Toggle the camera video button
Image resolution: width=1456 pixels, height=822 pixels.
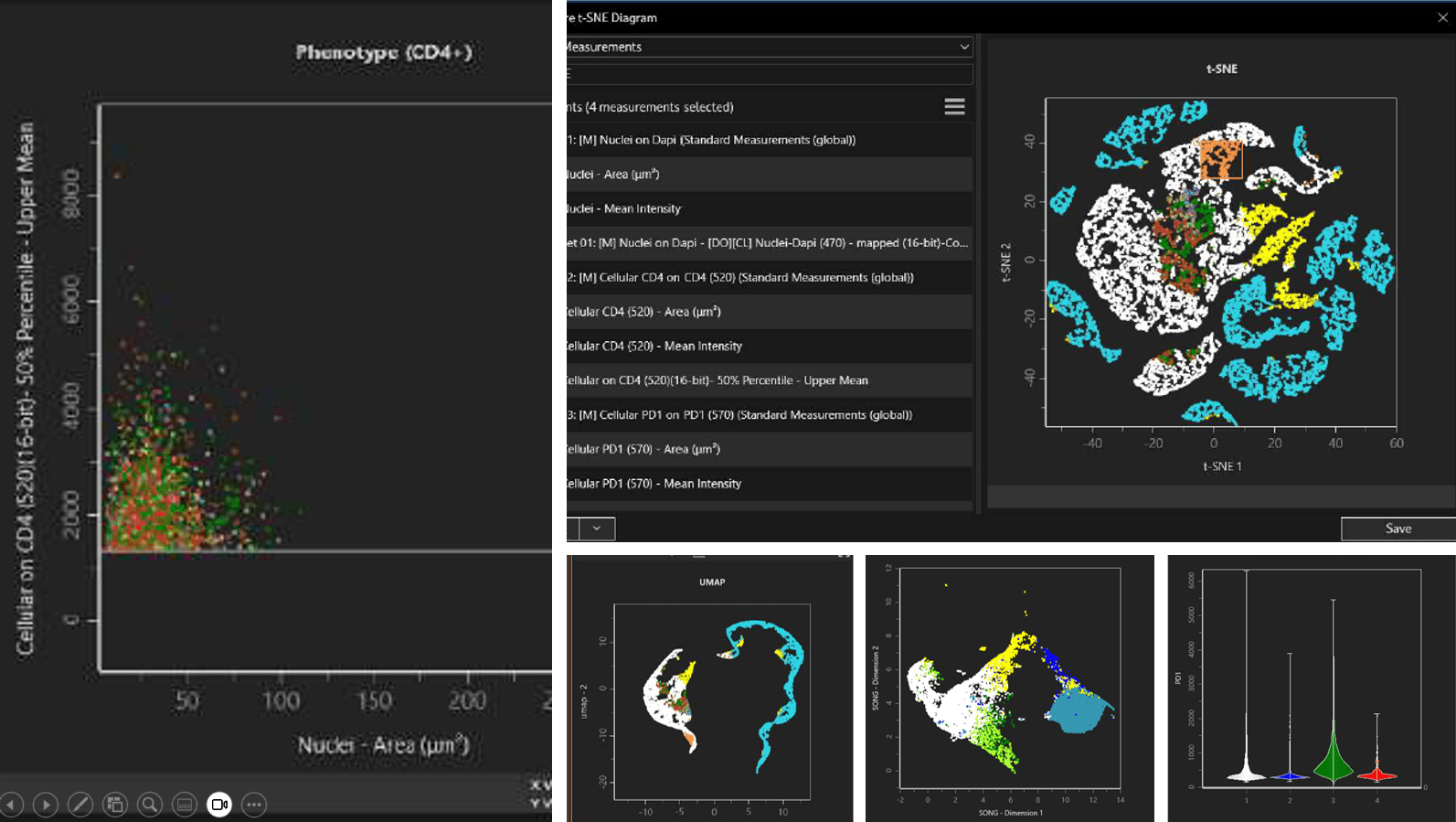point(219,805)
